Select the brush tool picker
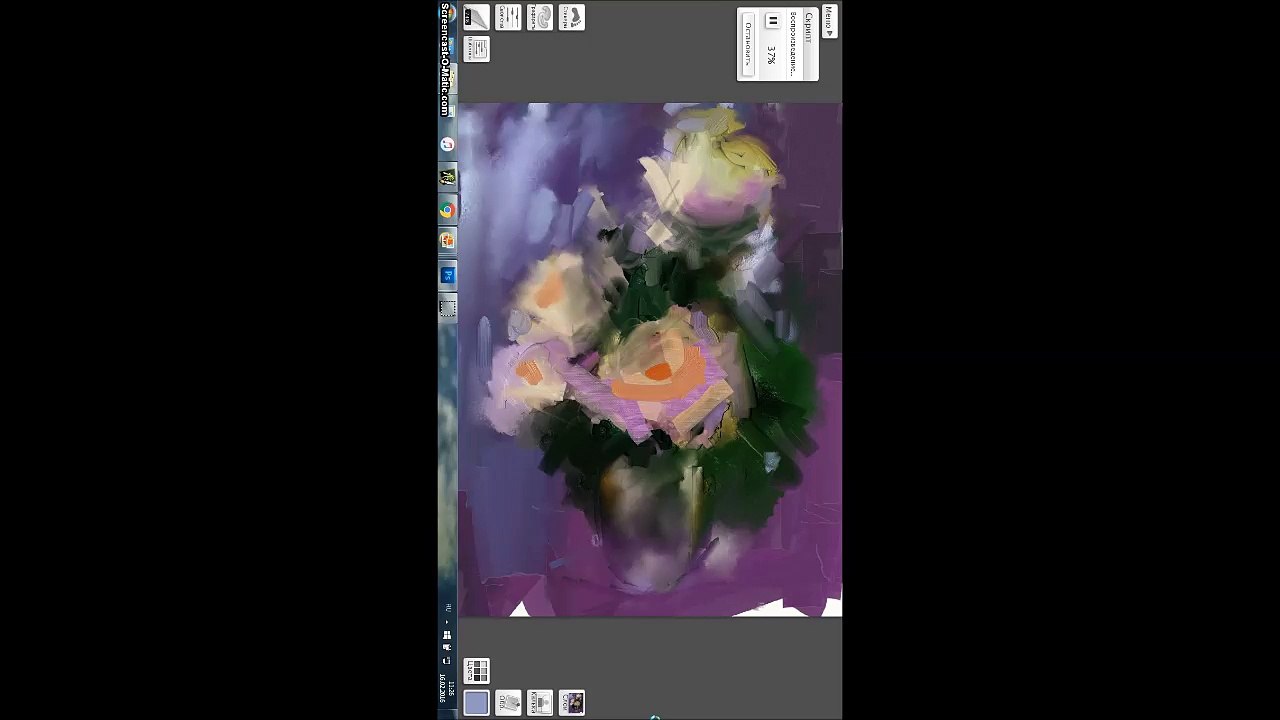1280x720 pixels. click(476, 17)
